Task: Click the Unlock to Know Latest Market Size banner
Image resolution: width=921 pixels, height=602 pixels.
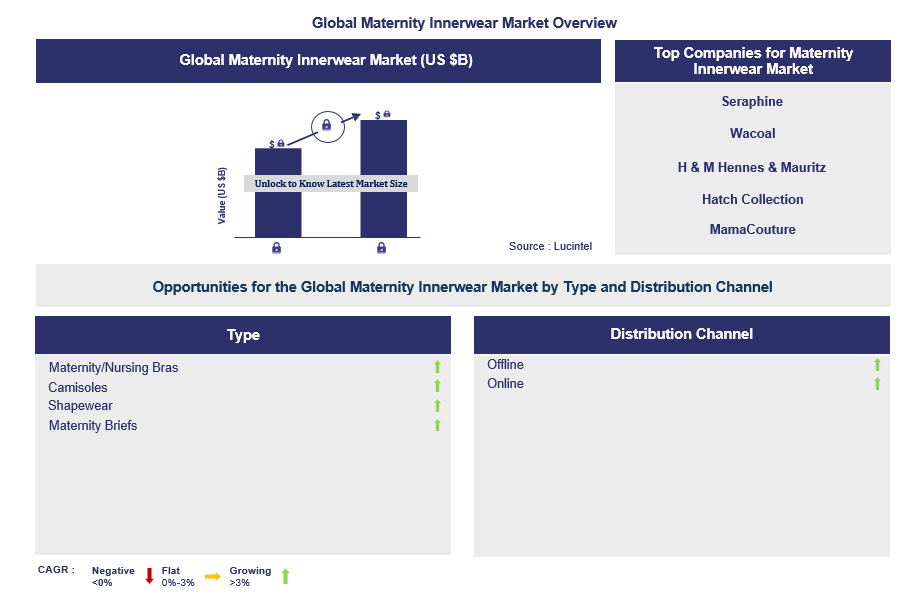Action: (331, 184)
